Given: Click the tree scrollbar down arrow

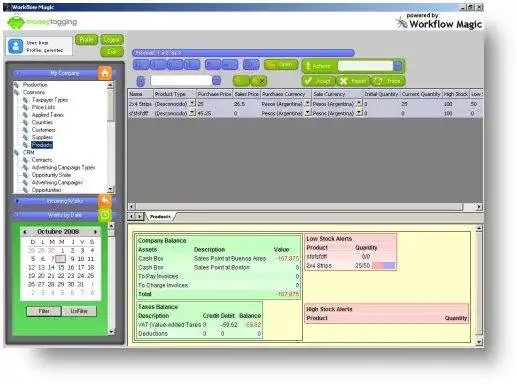Looking at the screenshot, I should pyautogui.click(x=111, y=190).
